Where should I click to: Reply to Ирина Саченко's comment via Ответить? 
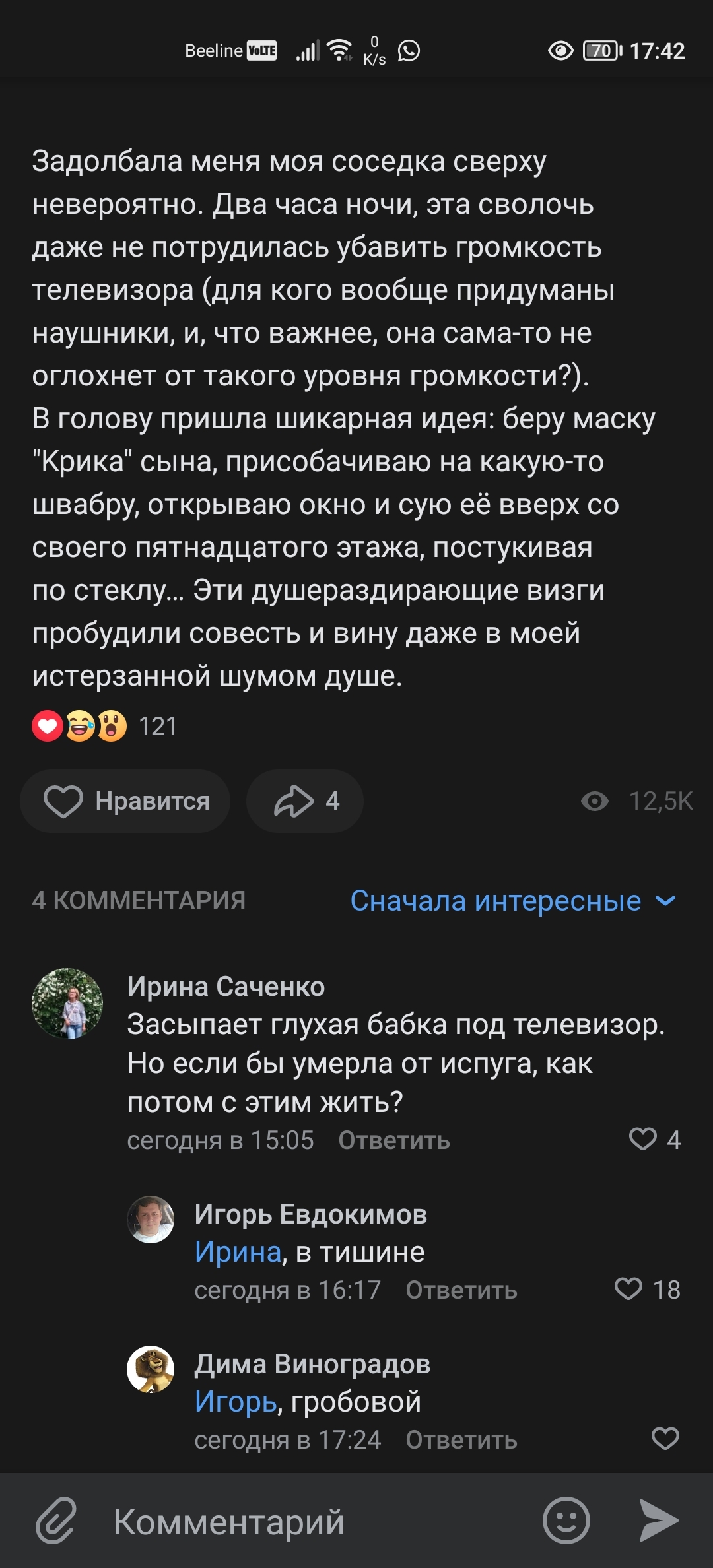tap(394, 1140)
